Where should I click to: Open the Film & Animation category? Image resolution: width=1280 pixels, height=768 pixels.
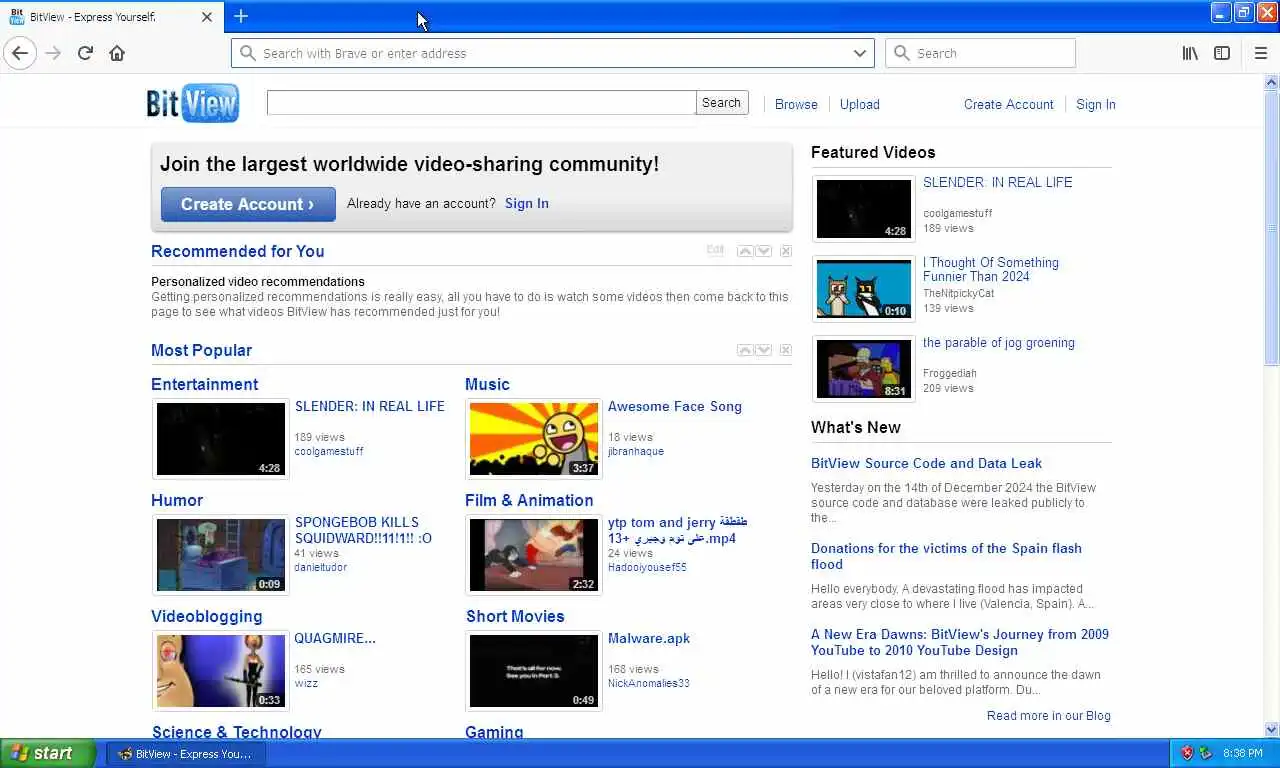pos(529,500)
